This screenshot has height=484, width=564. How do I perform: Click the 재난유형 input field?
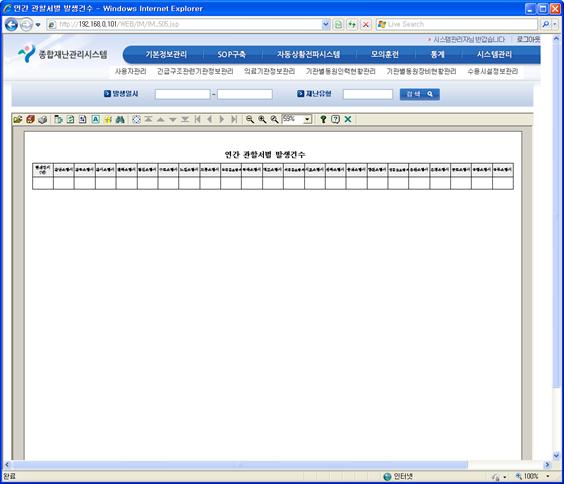coord(368,94)
